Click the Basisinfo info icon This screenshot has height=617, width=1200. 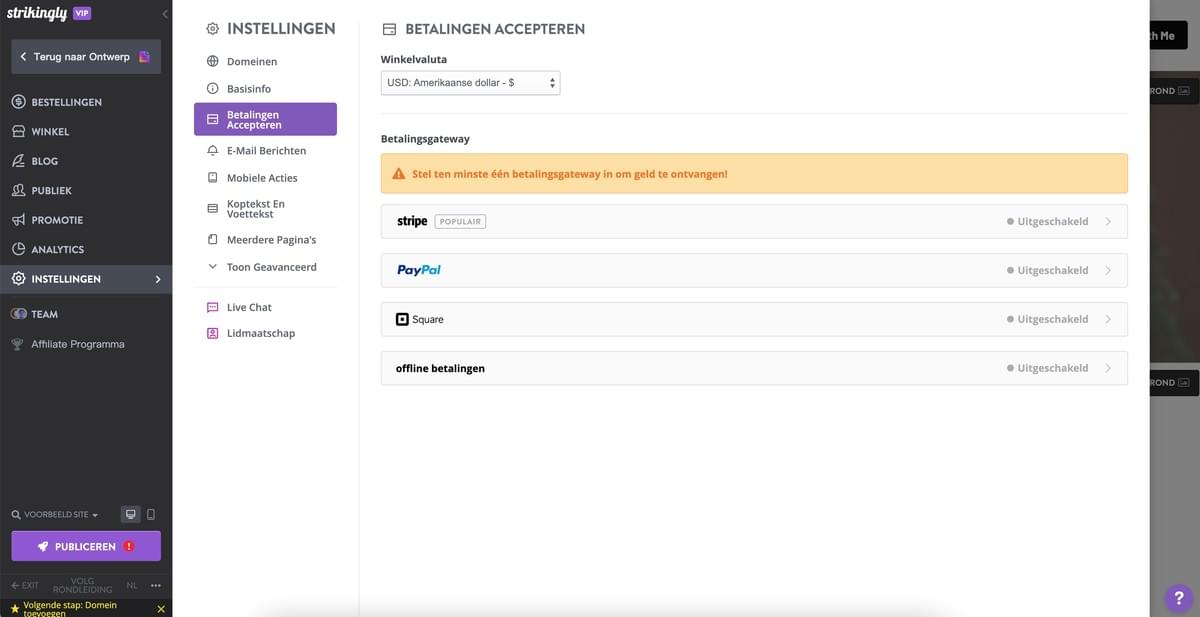[x=212, y=89]
